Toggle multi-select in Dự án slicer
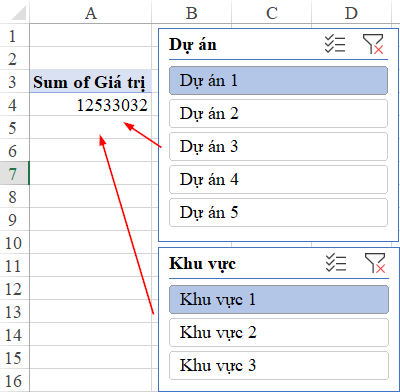Screen dimensions: 400x392 [x=335, y=44]
